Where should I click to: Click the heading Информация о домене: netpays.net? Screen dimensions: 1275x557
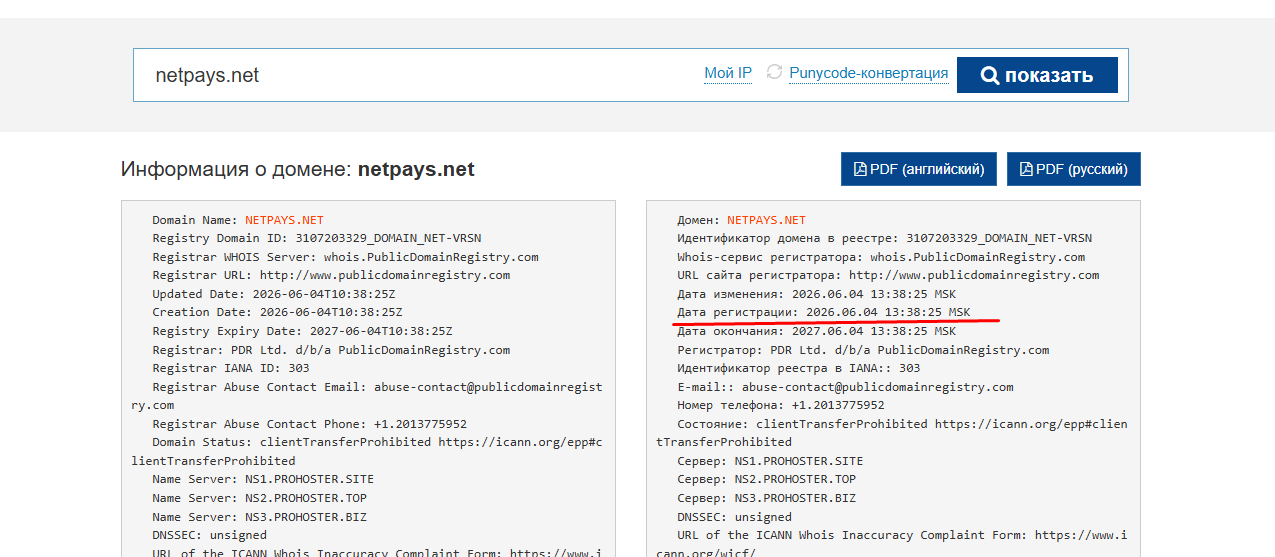(x=298, y=169)
